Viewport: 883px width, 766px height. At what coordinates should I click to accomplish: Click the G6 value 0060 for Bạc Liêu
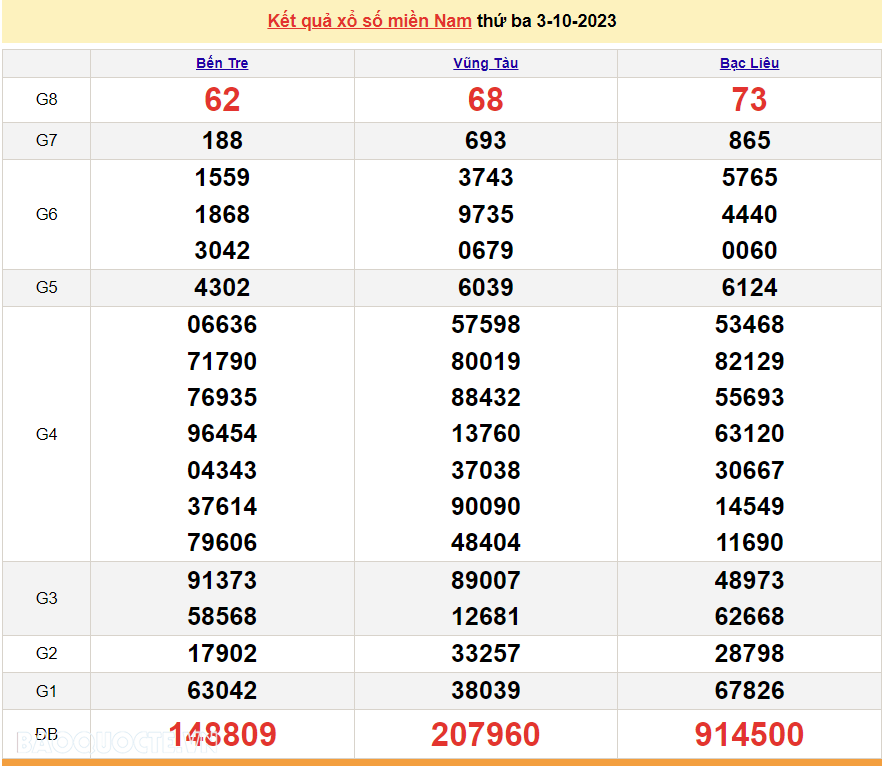click(749, 250)
